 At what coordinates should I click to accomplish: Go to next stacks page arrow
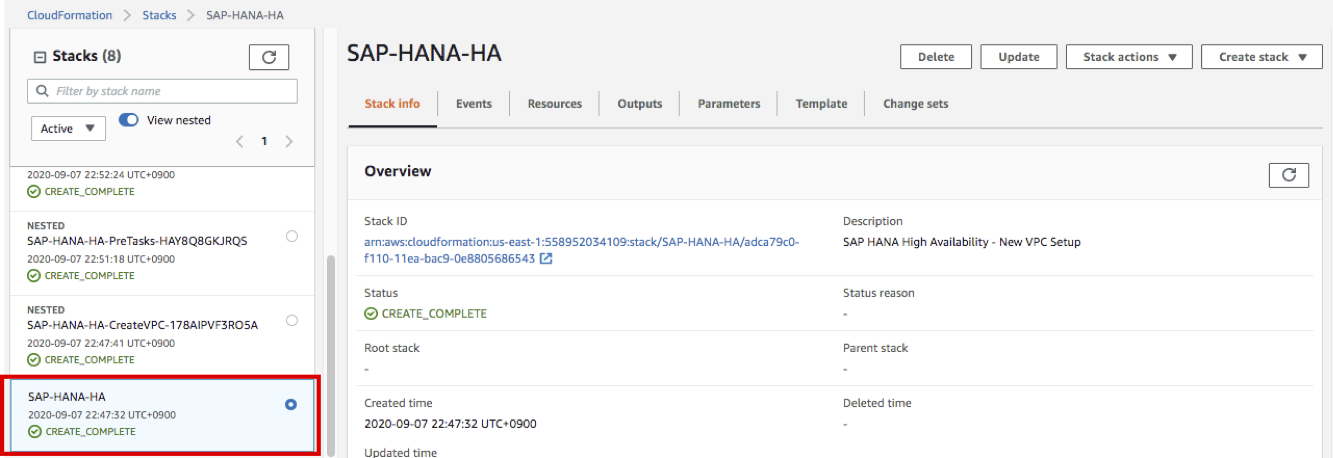point(289,142)
